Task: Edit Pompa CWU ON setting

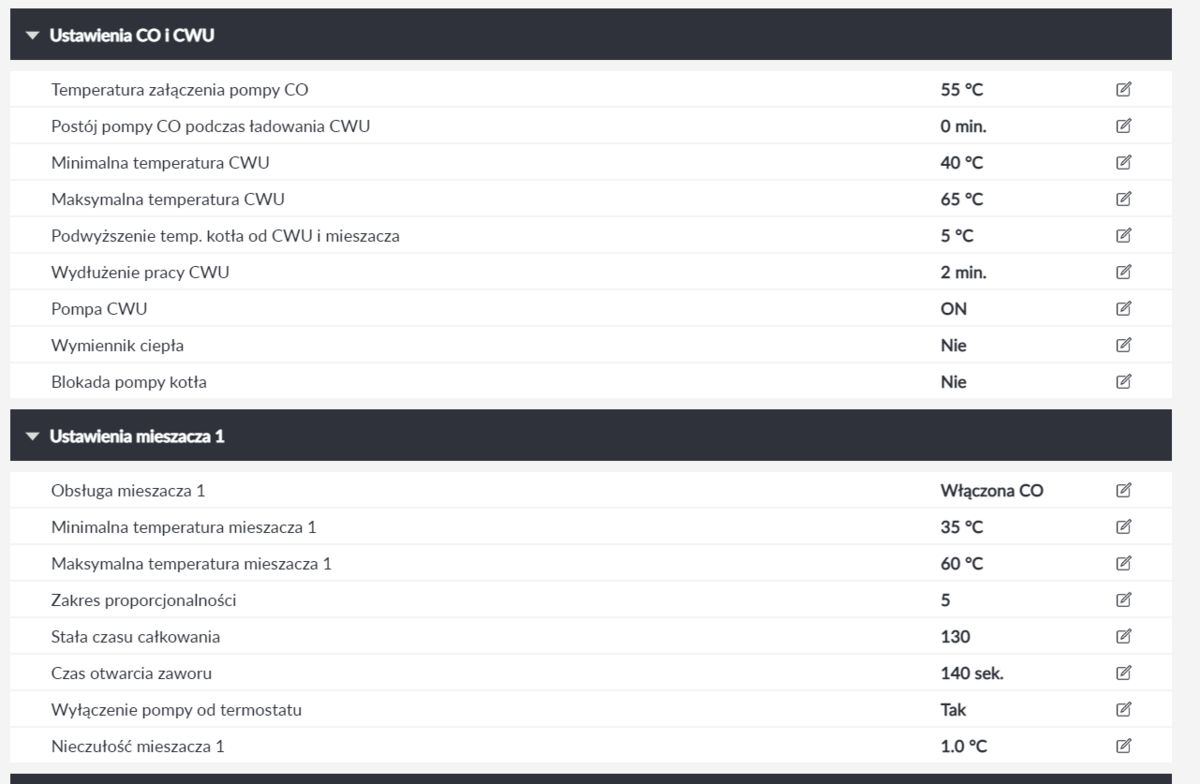Action: tap(1123, 309)
